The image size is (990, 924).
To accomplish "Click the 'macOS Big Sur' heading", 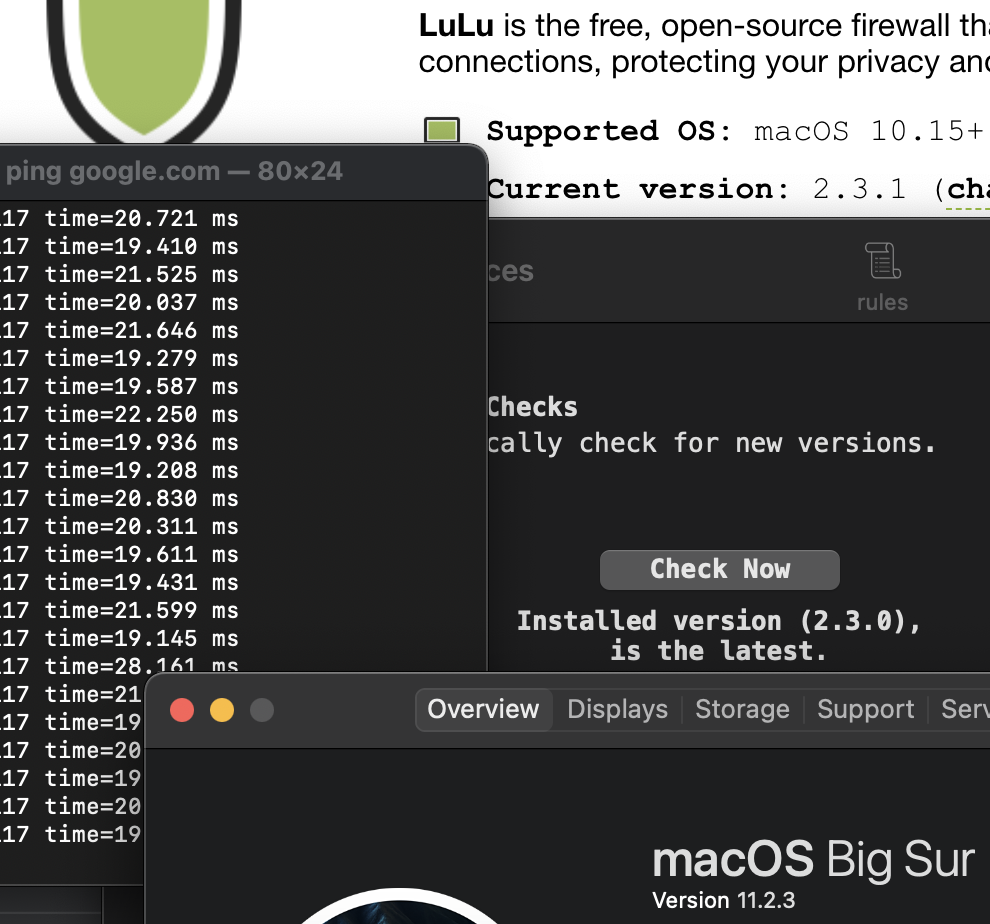I will 813,859.
